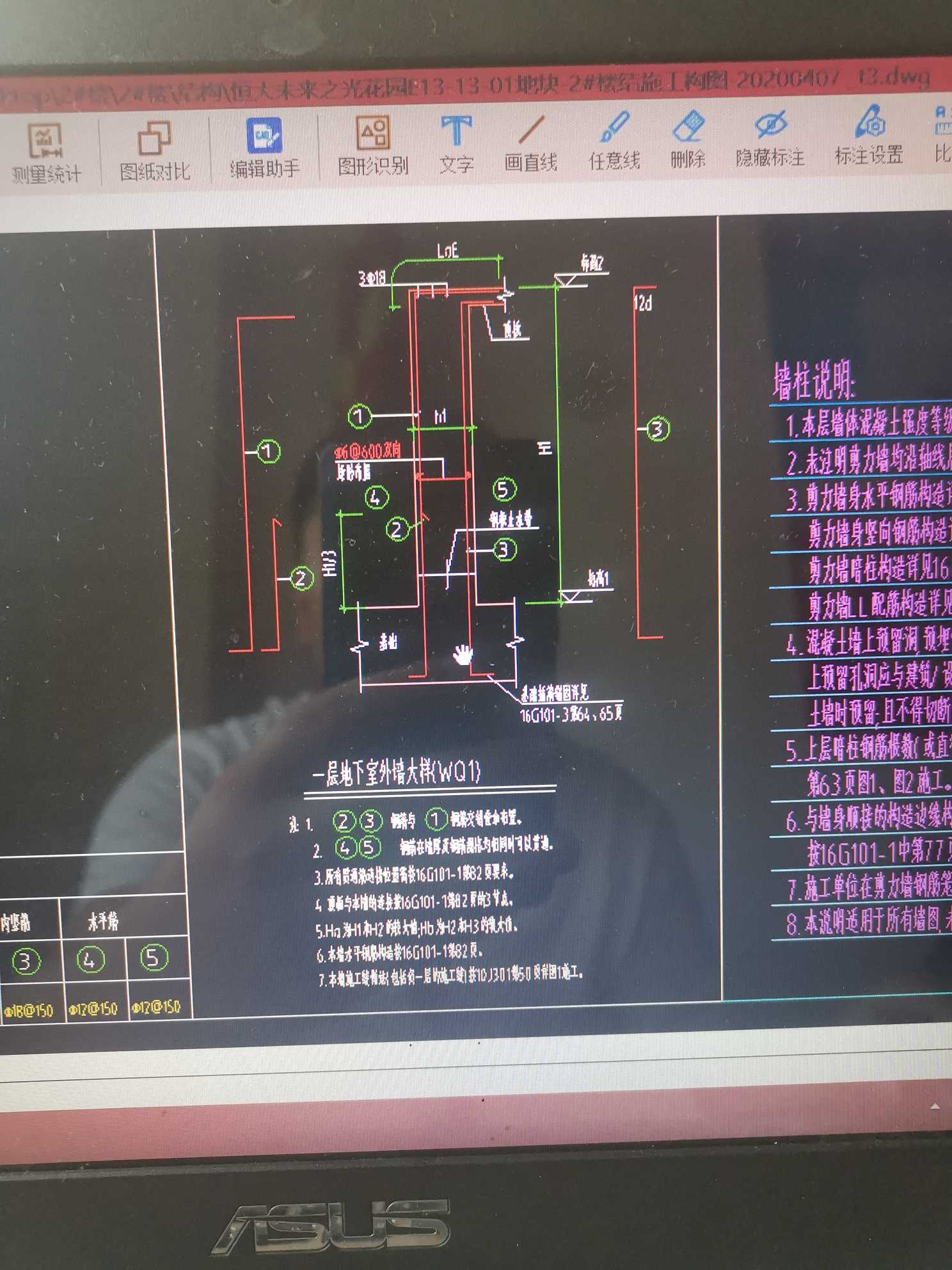Viewport: 952px width, 1270px height.
Task: Toggle 隐藏标注 hide annotations
Action: (770, 138)
